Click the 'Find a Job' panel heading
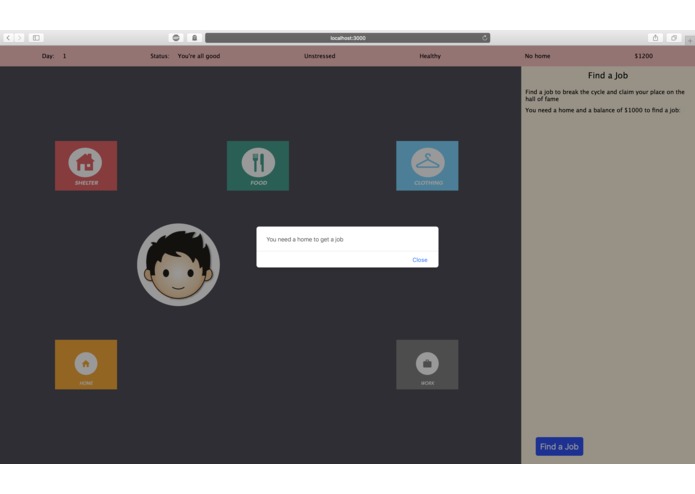Screen dimensions: 695x494 608,75
